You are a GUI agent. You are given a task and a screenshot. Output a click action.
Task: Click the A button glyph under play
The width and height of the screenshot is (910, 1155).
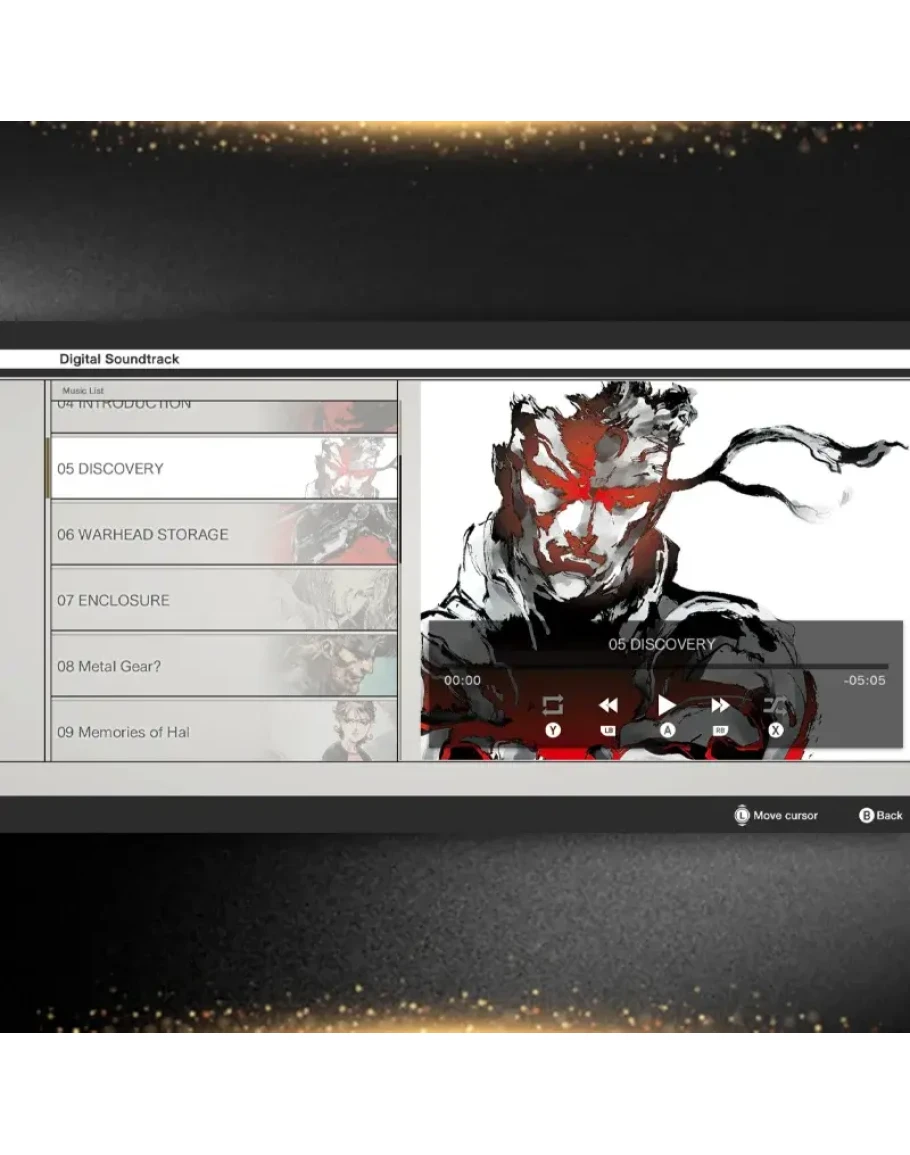click(x=666, y=731)
